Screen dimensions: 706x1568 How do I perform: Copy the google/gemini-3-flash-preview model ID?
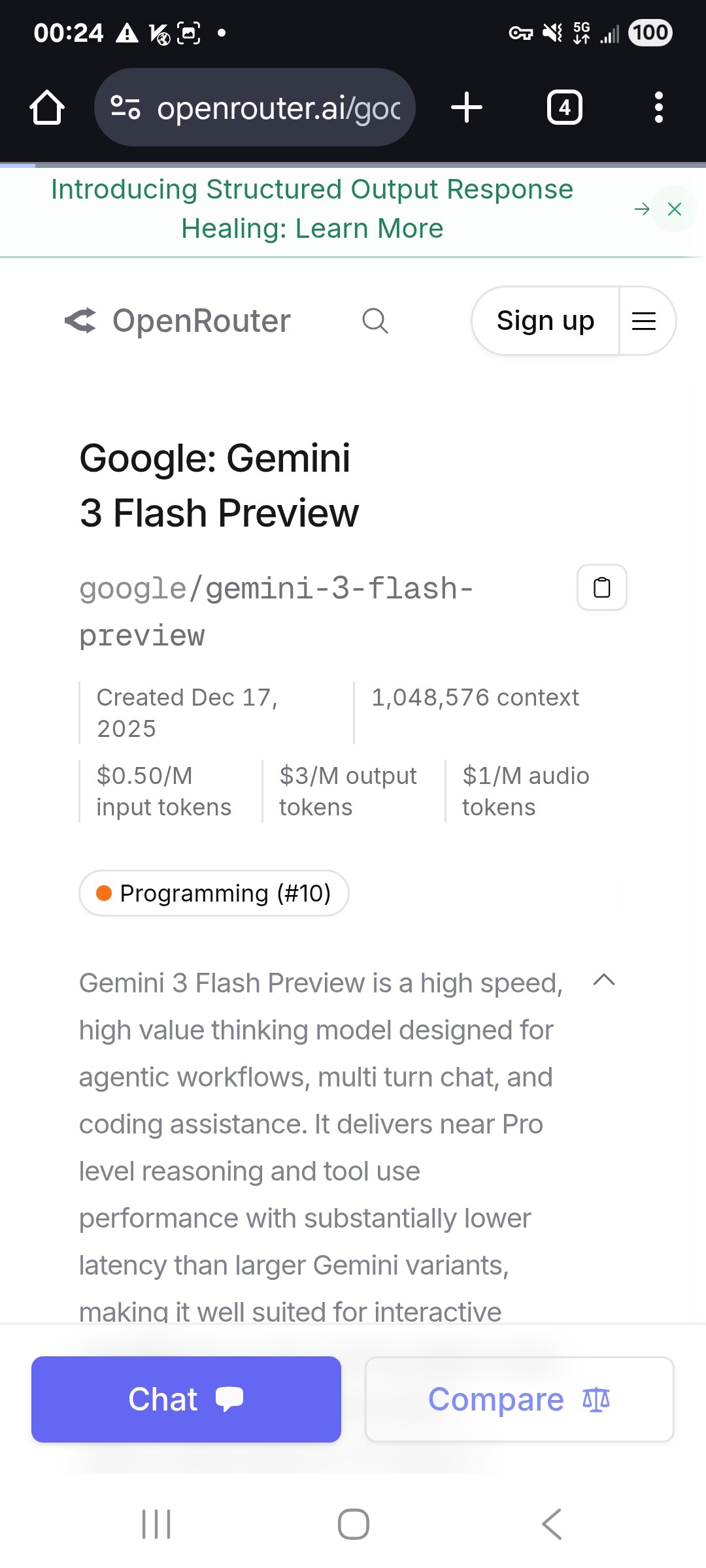coord(601,587)
